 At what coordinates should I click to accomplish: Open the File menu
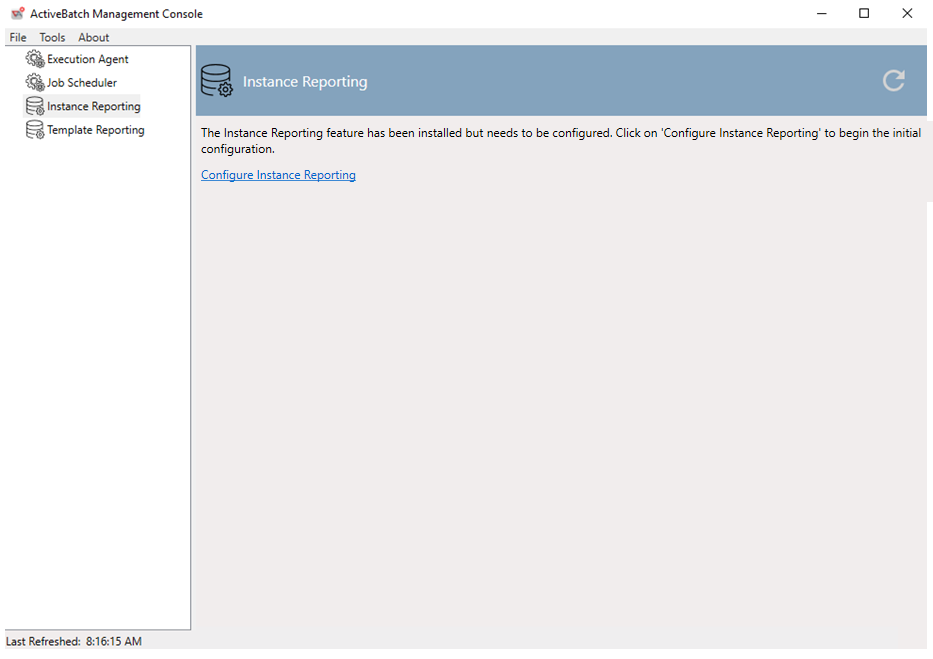click(17, 37)
